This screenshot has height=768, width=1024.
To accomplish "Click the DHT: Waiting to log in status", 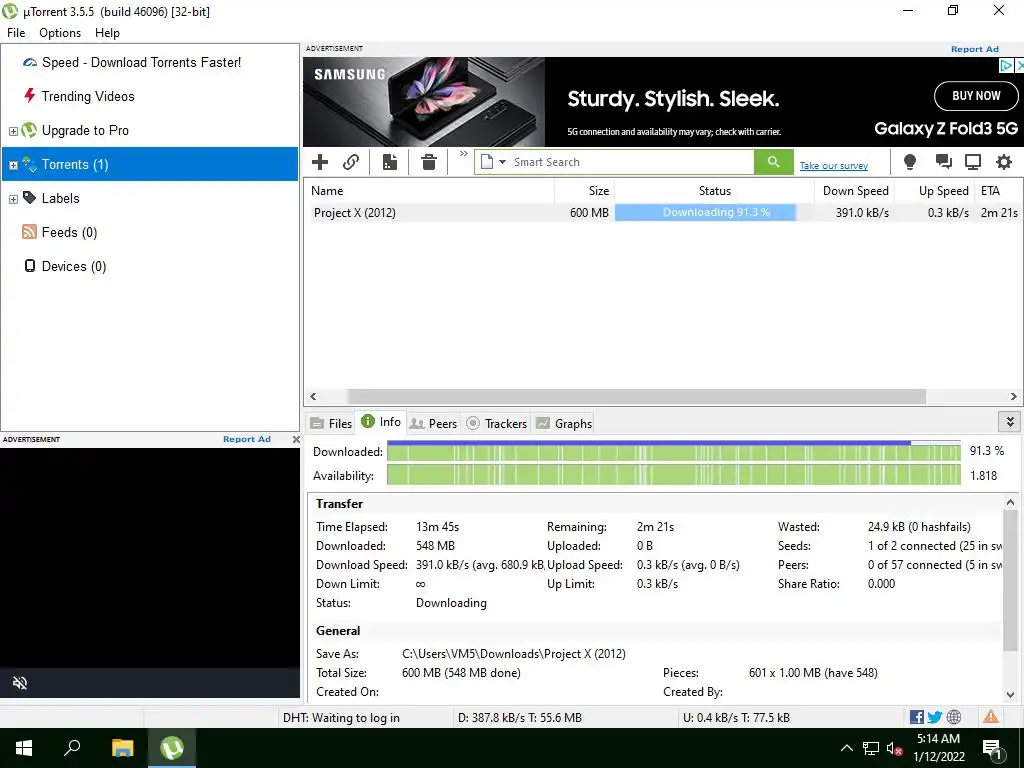I will point(341,718).
